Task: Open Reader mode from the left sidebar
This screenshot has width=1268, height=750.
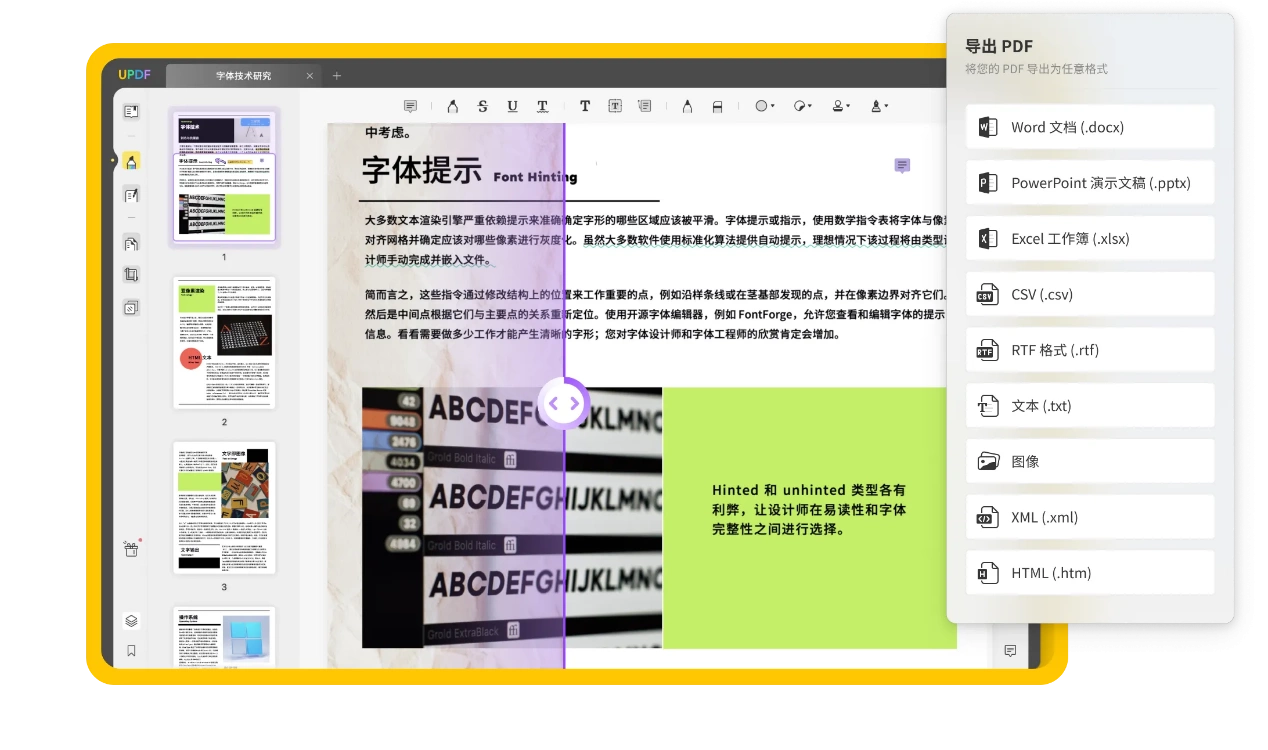Action: (x=131, y=111)
